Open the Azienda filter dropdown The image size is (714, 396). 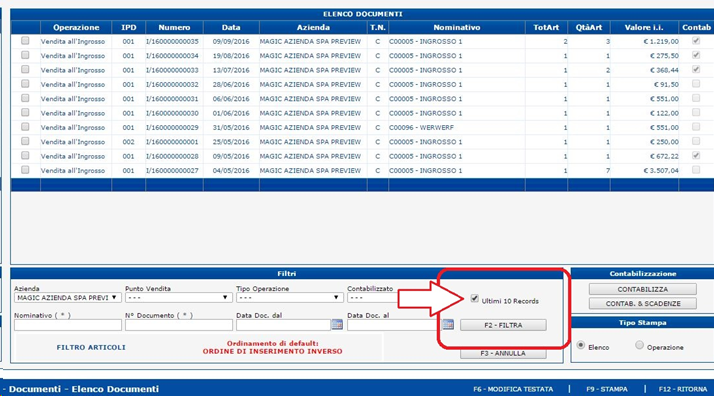pos(67,298)
